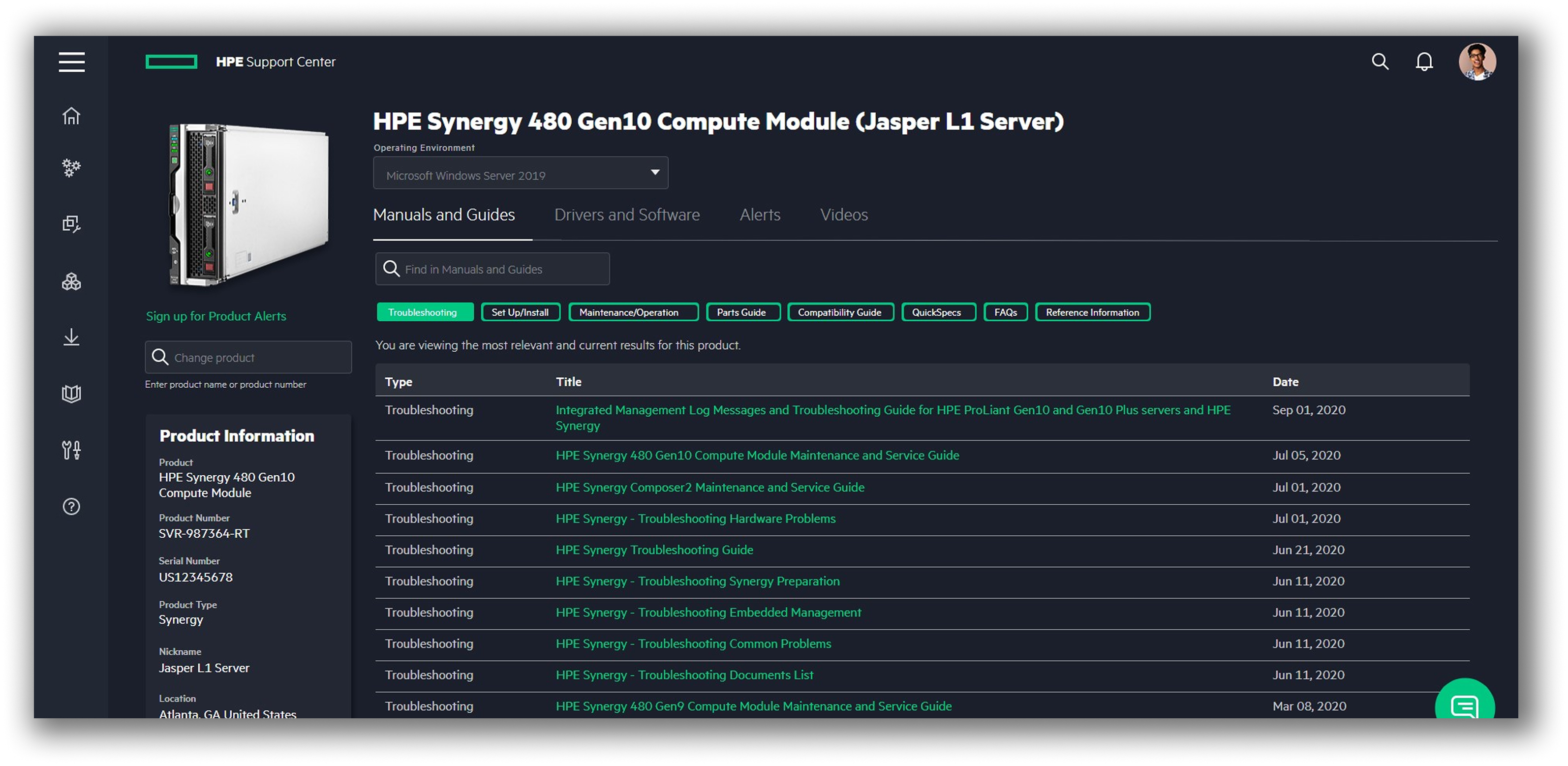
Task: Open the gears icon in the sidebar
Action: tap(71, 167)
